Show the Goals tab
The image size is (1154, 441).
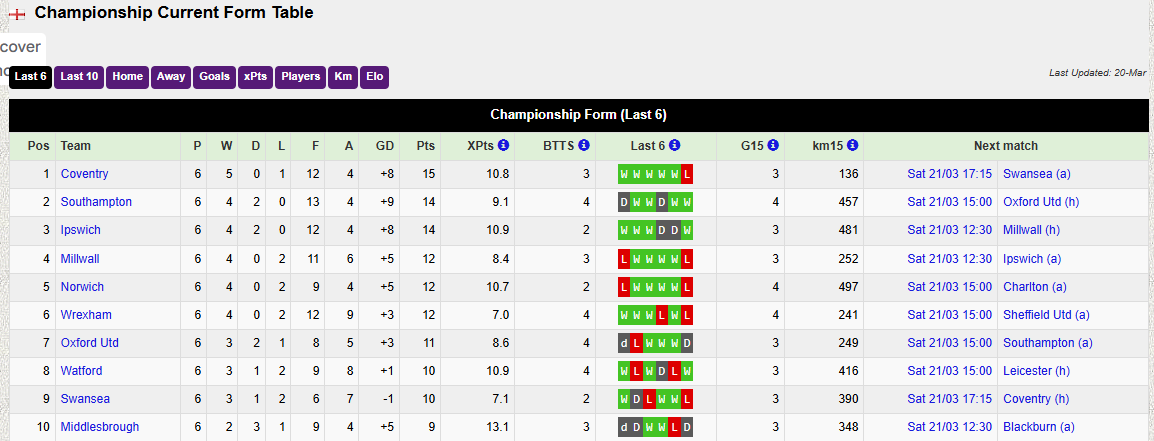[x=214, y=77]
